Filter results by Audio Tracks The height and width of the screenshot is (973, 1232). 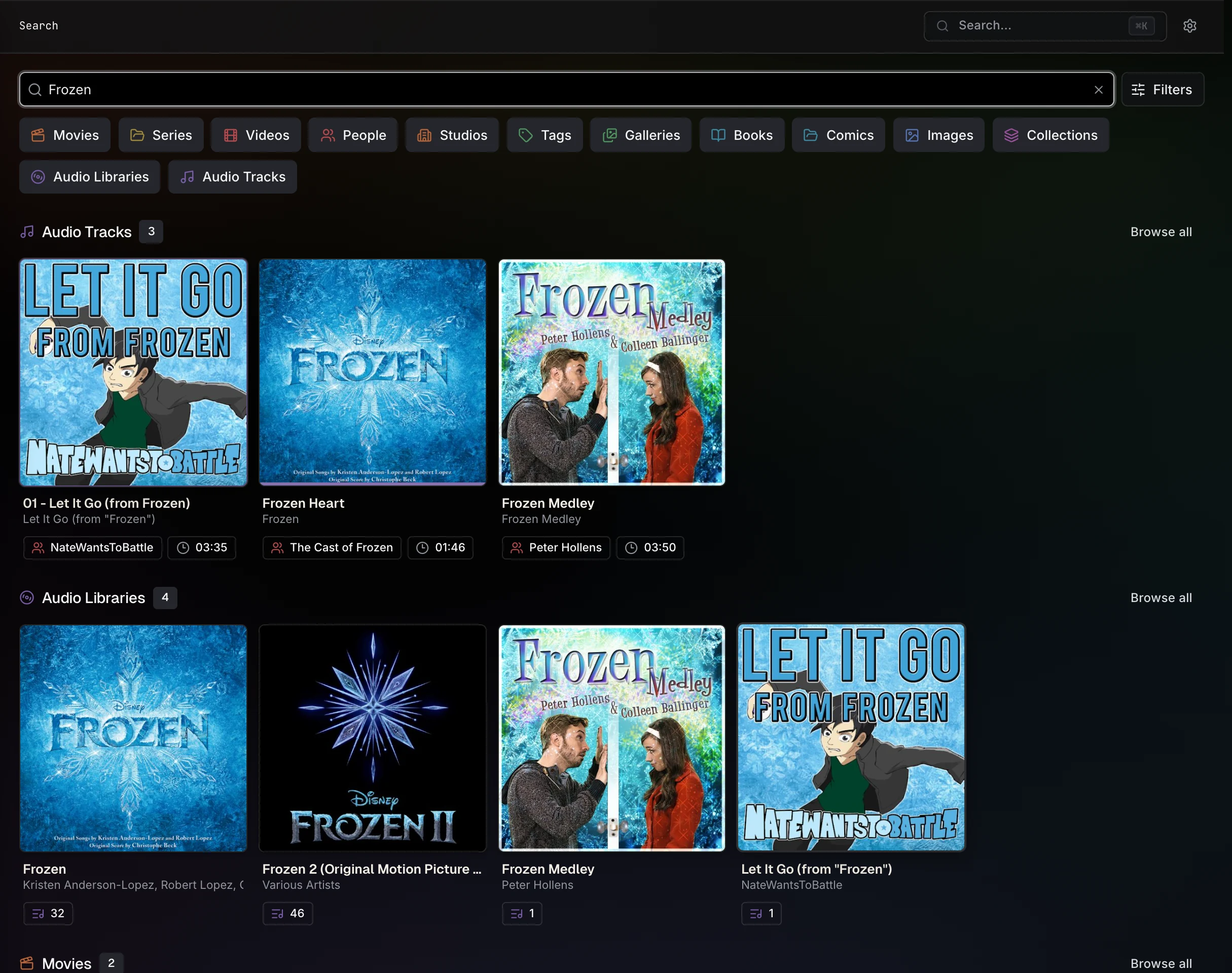click(233, 176)
